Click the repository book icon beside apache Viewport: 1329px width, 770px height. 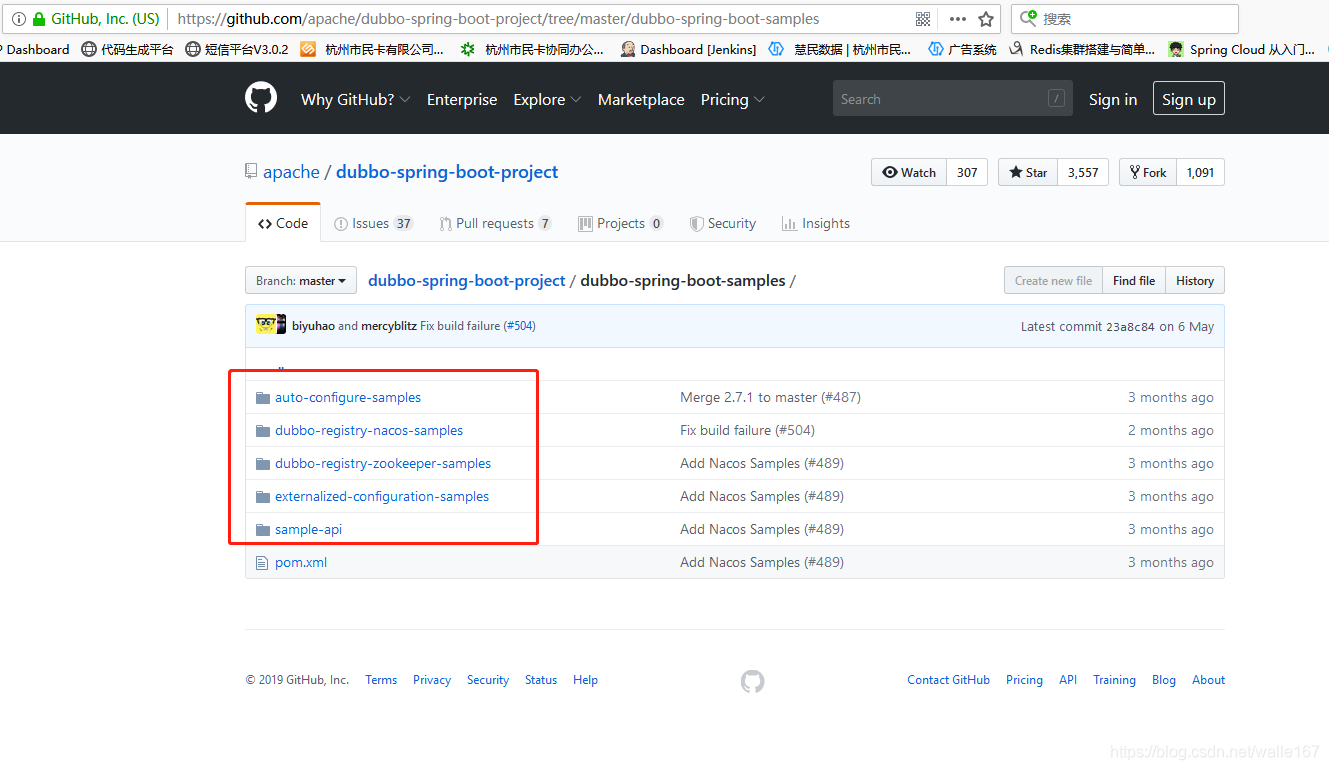point(251,172)
